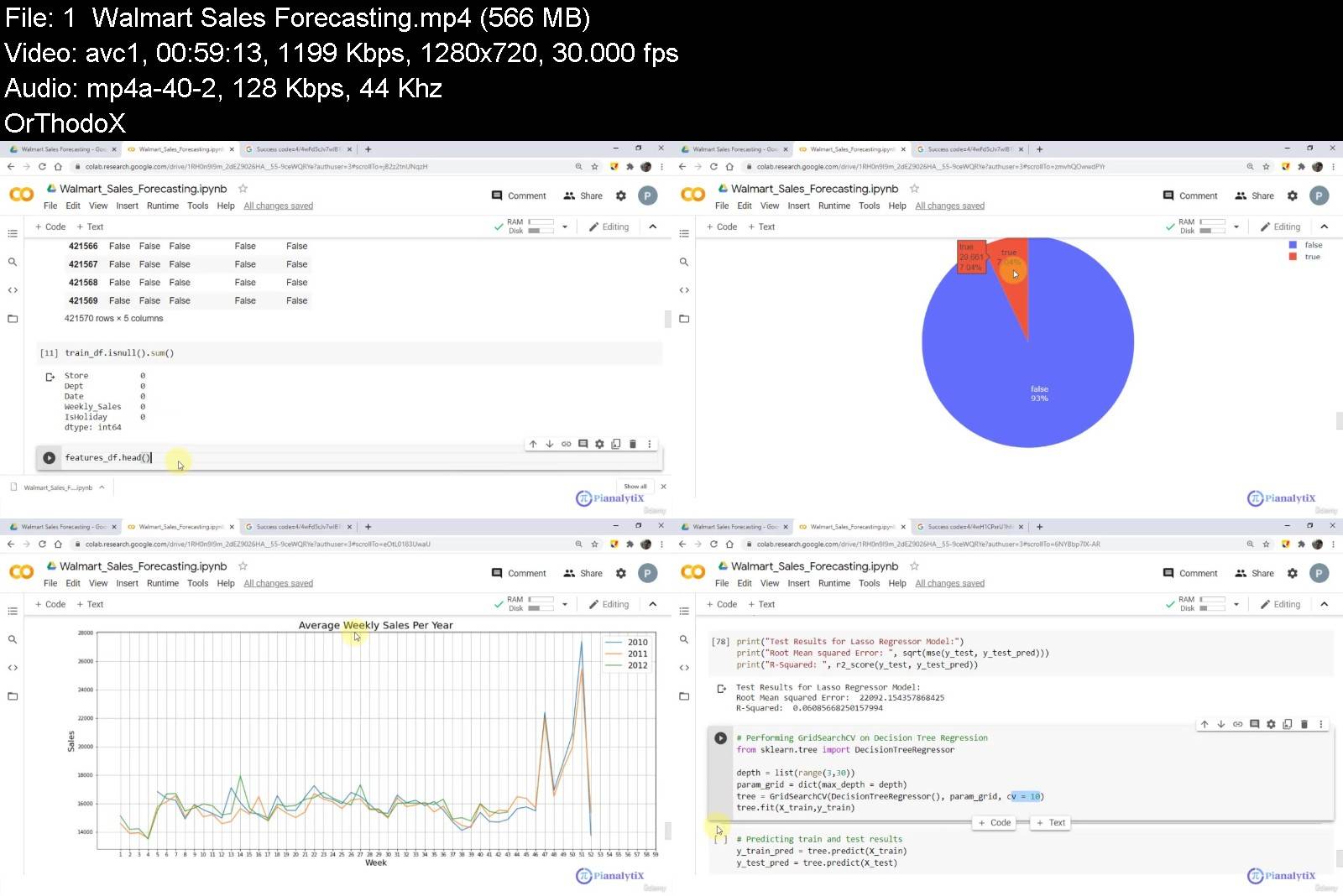Go back in browser of isnull frame
The height and width of the screenshot is (896, 1343).
[x=11, y=167]
